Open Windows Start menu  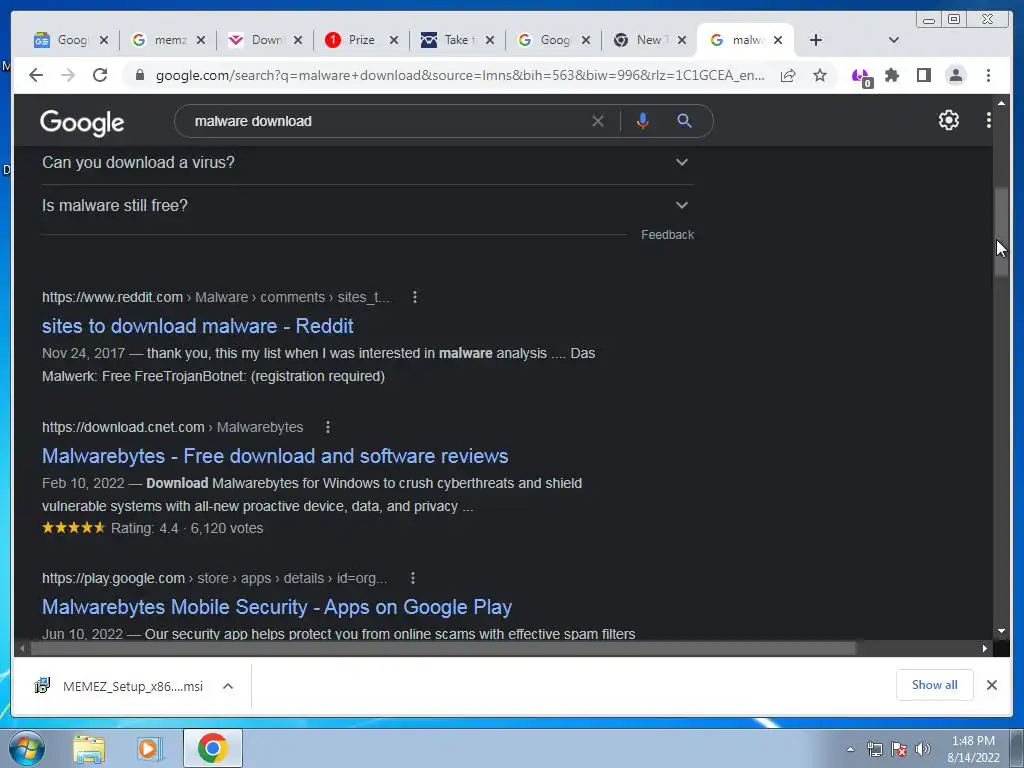pos(27,748)
